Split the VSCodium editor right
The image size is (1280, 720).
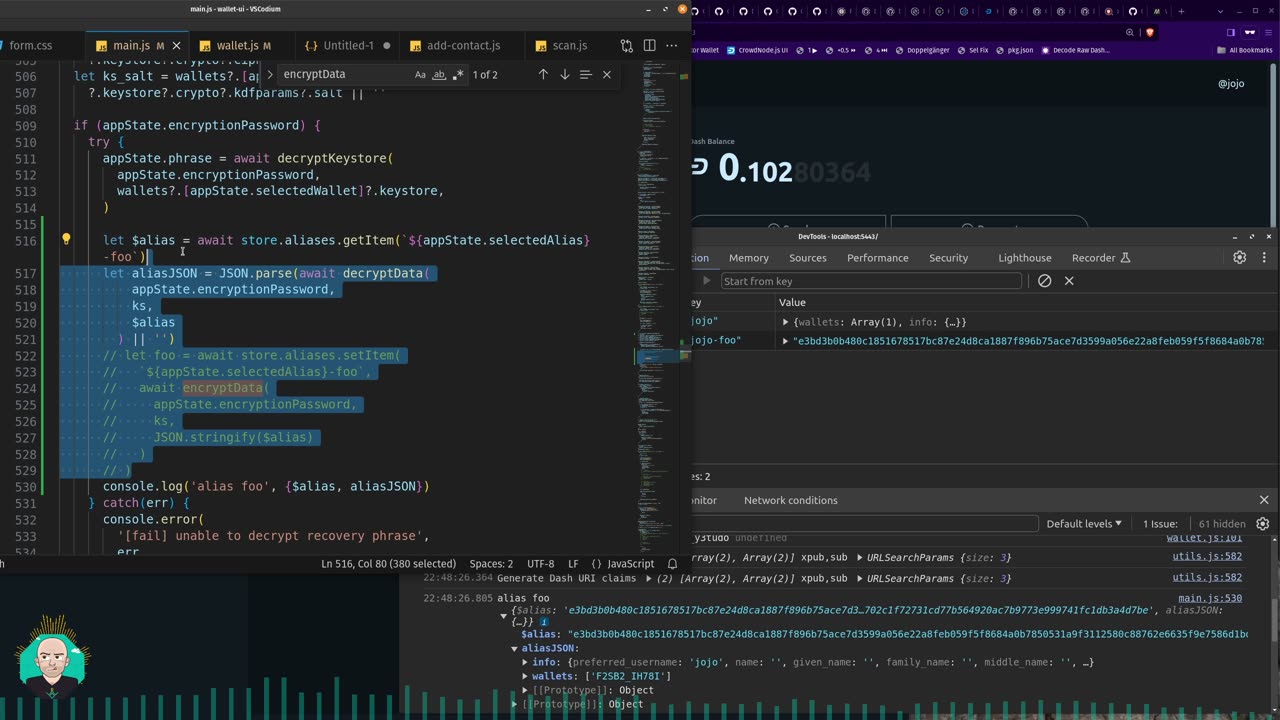coord(649,46)
